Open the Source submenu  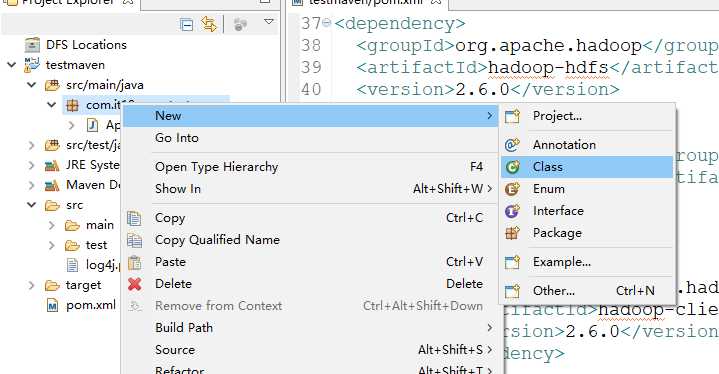point(310,350)
